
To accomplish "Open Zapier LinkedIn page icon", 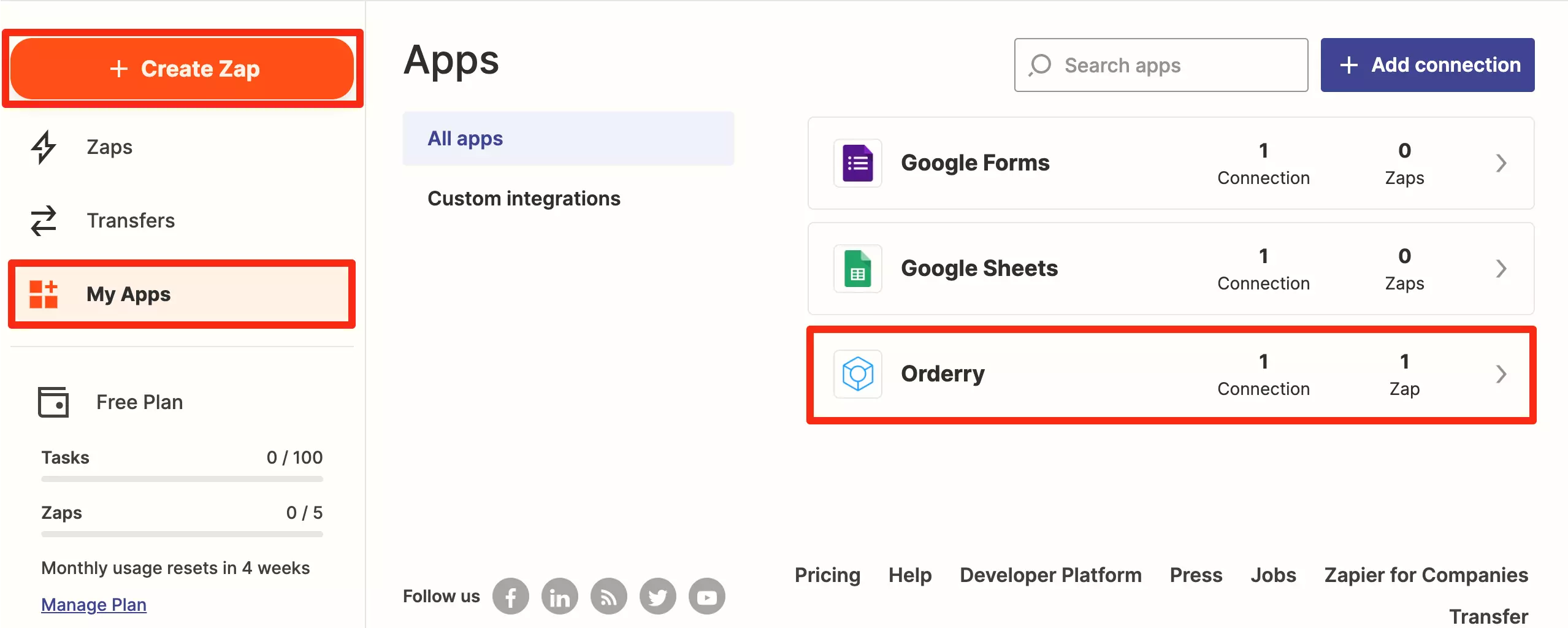I will click(x=560, y=596).
